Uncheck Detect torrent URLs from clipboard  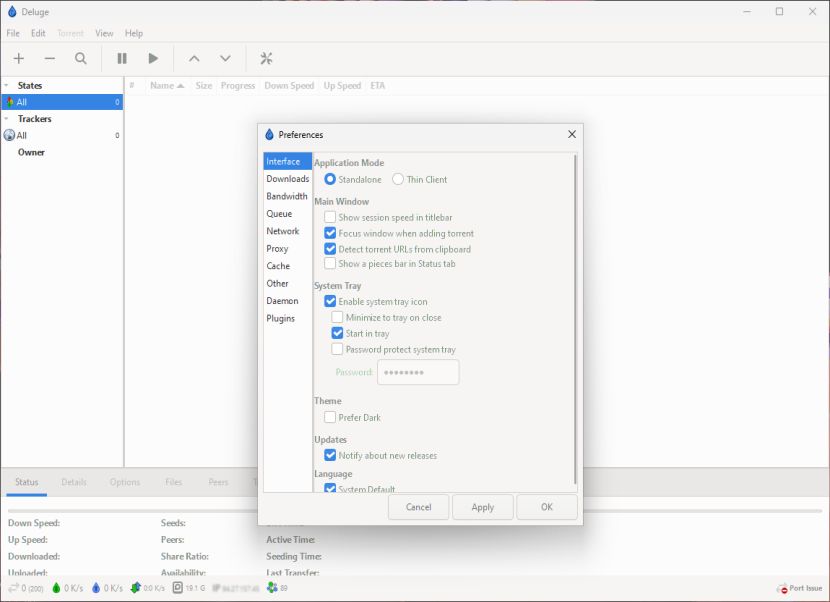click(x=330, y=249)
